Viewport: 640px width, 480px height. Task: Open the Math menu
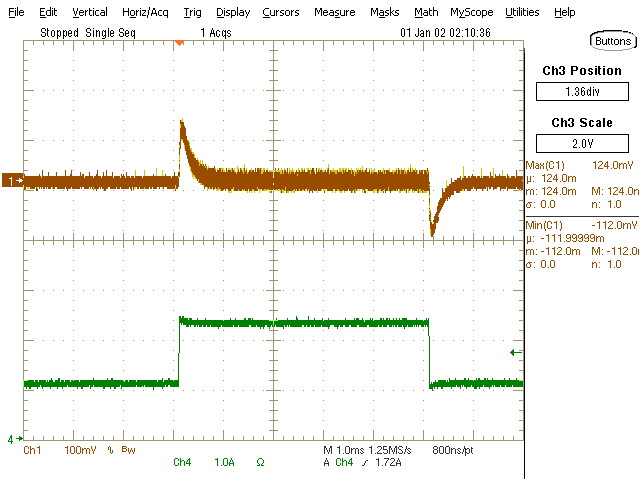coord(425,13)
